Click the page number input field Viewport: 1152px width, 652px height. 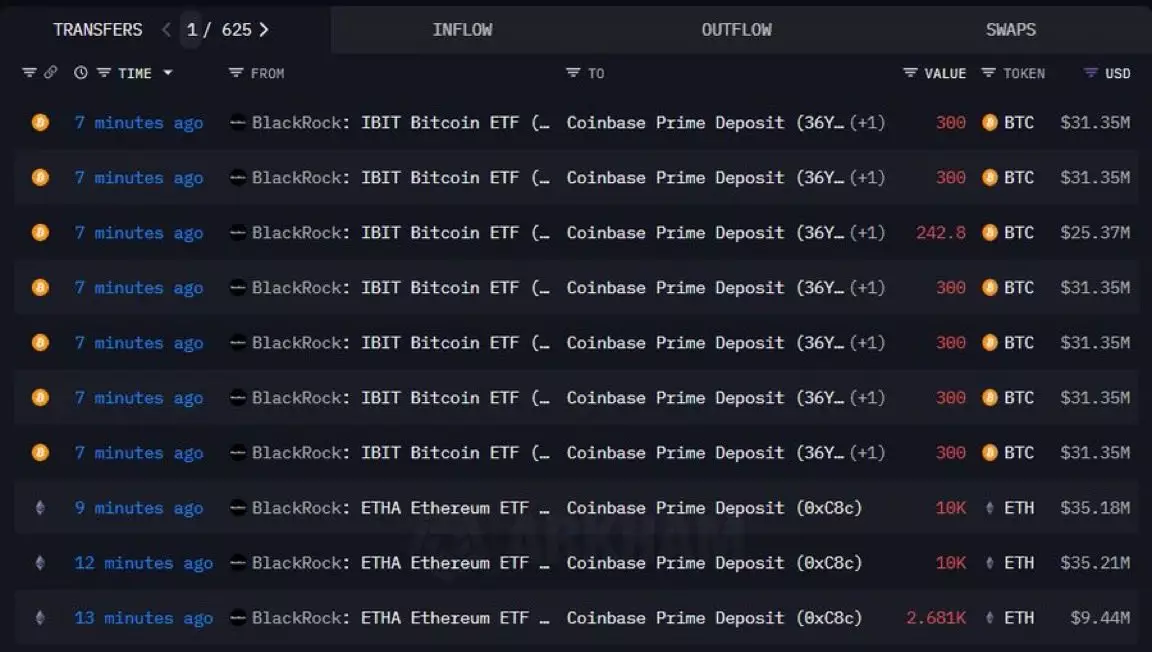(192, 30)
